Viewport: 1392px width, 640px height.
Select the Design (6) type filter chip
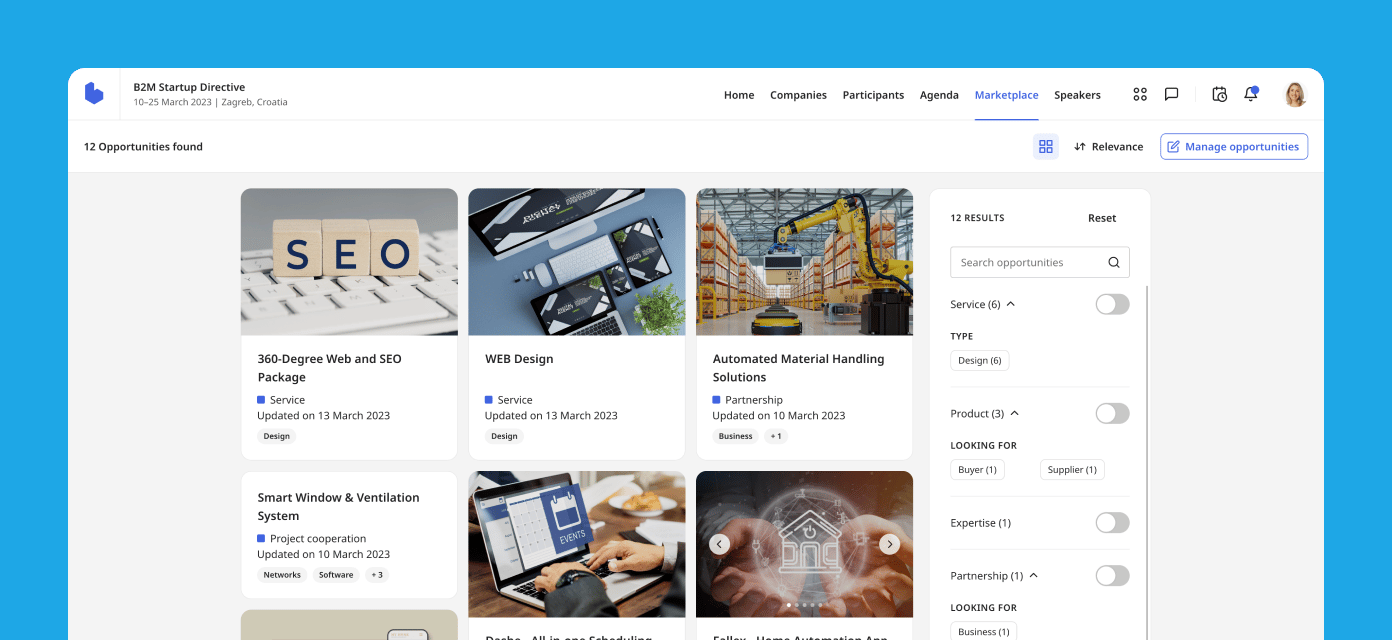coord(979,360)
